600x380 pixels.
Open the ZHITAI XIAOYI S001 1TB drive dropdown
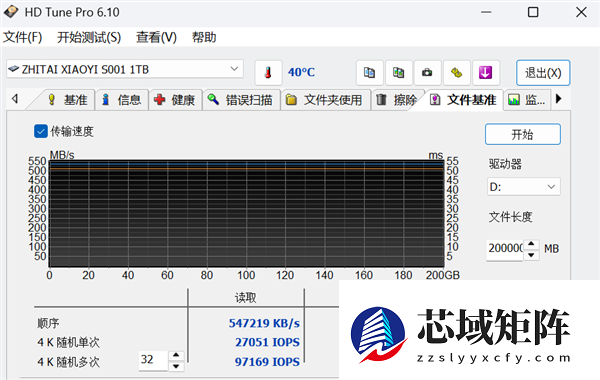tap(125, 69)
